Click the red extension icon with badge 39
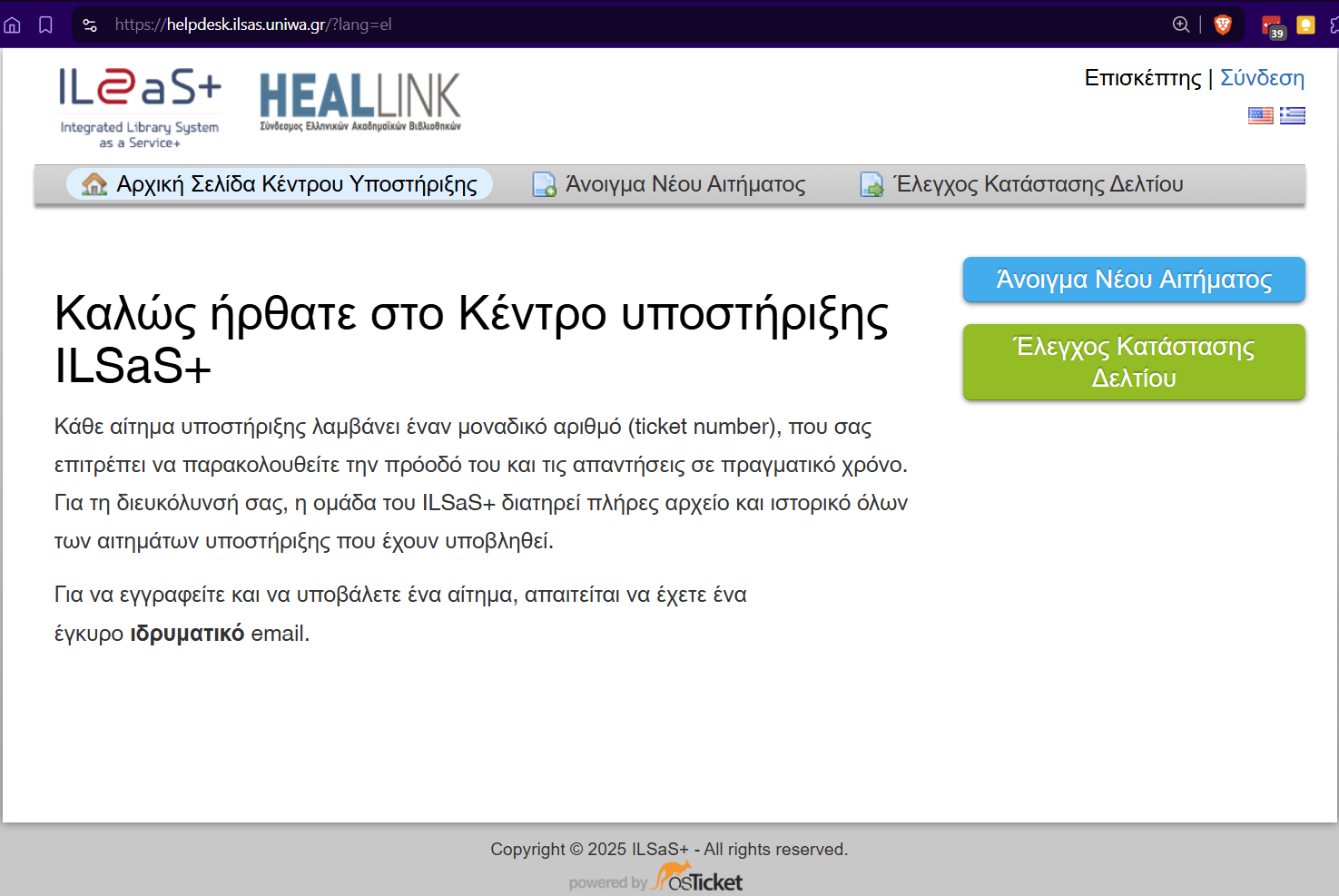The height and width of the screenshot is (896, 1339). 1272,26
